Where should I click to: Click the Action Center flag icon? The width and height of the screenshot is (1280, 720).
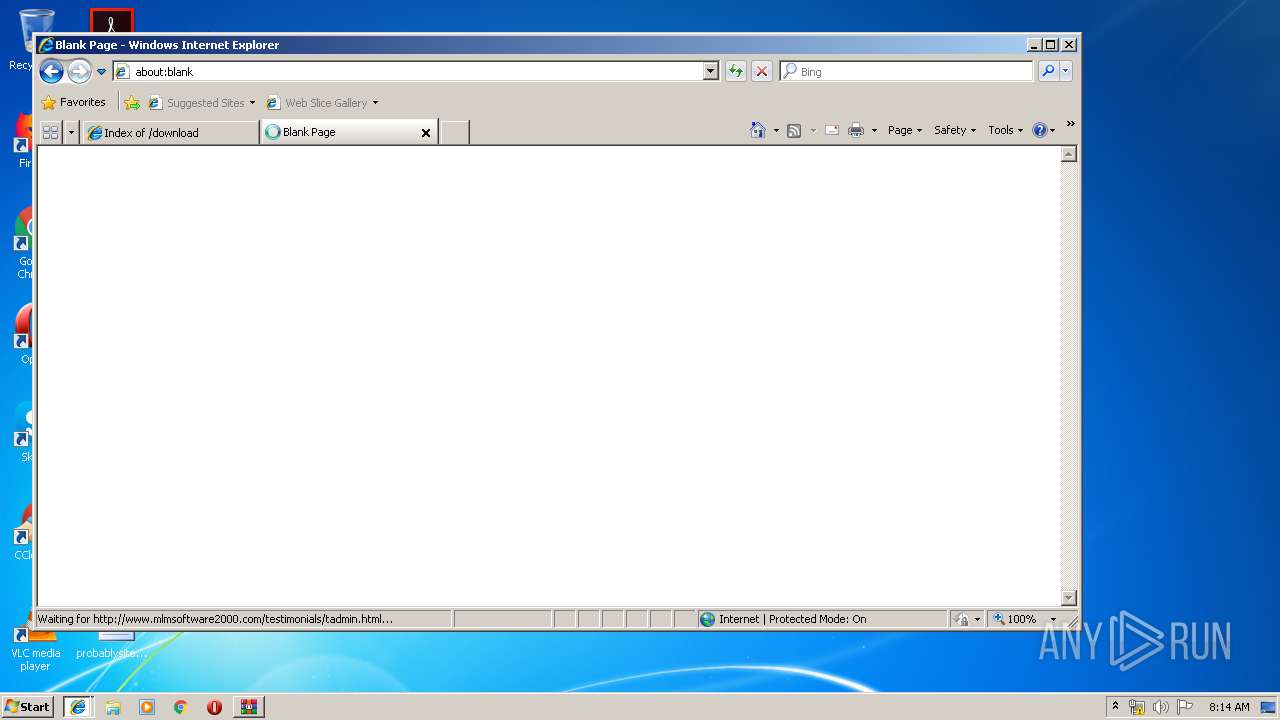[x=1185, y=706]
